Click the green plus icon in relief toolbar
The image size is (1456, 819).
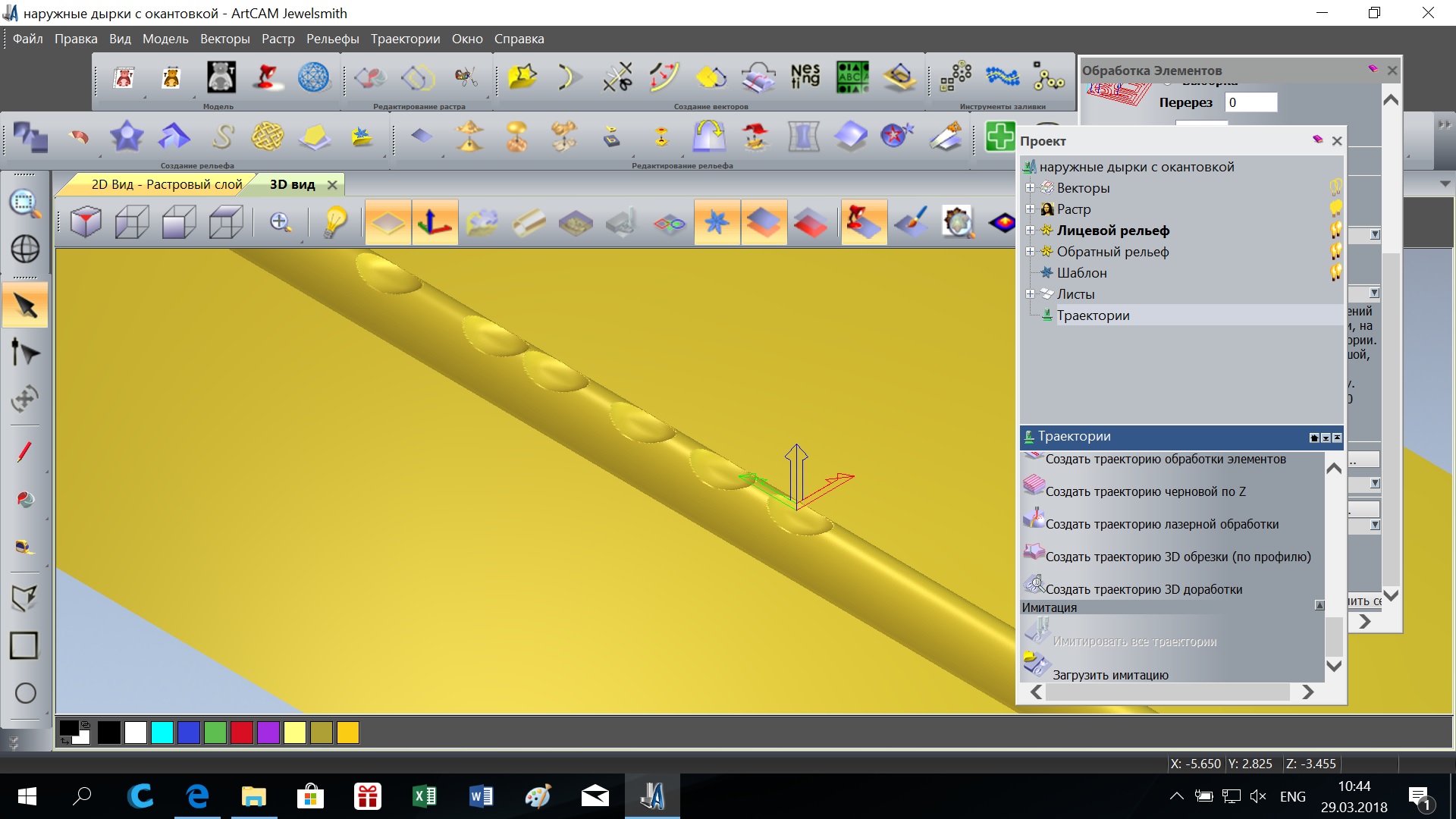(999, 136)
